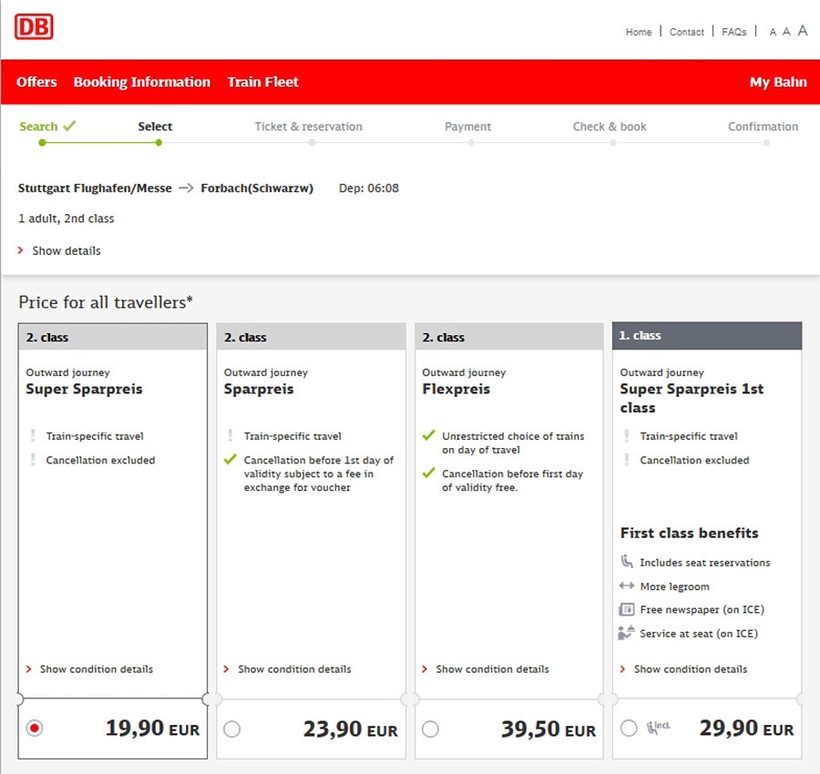The image size is (820, 774).
Task: Click the free newspaper icon
Action: point(626,609)
